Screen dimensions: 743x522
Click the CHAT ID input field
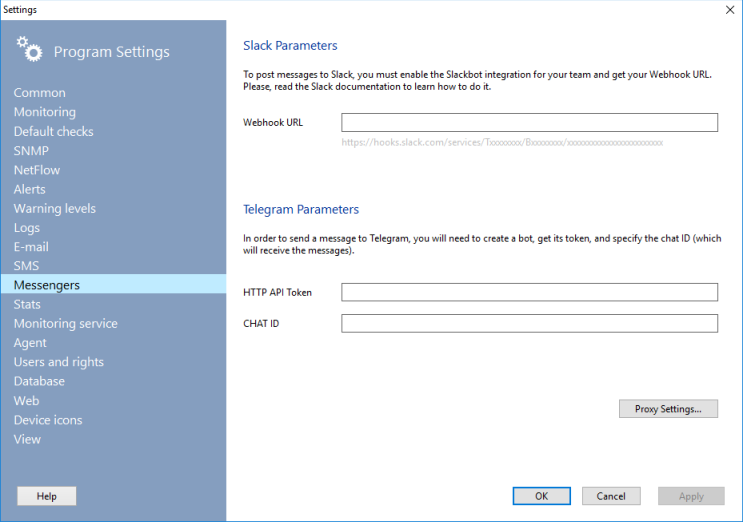[529, 324]
